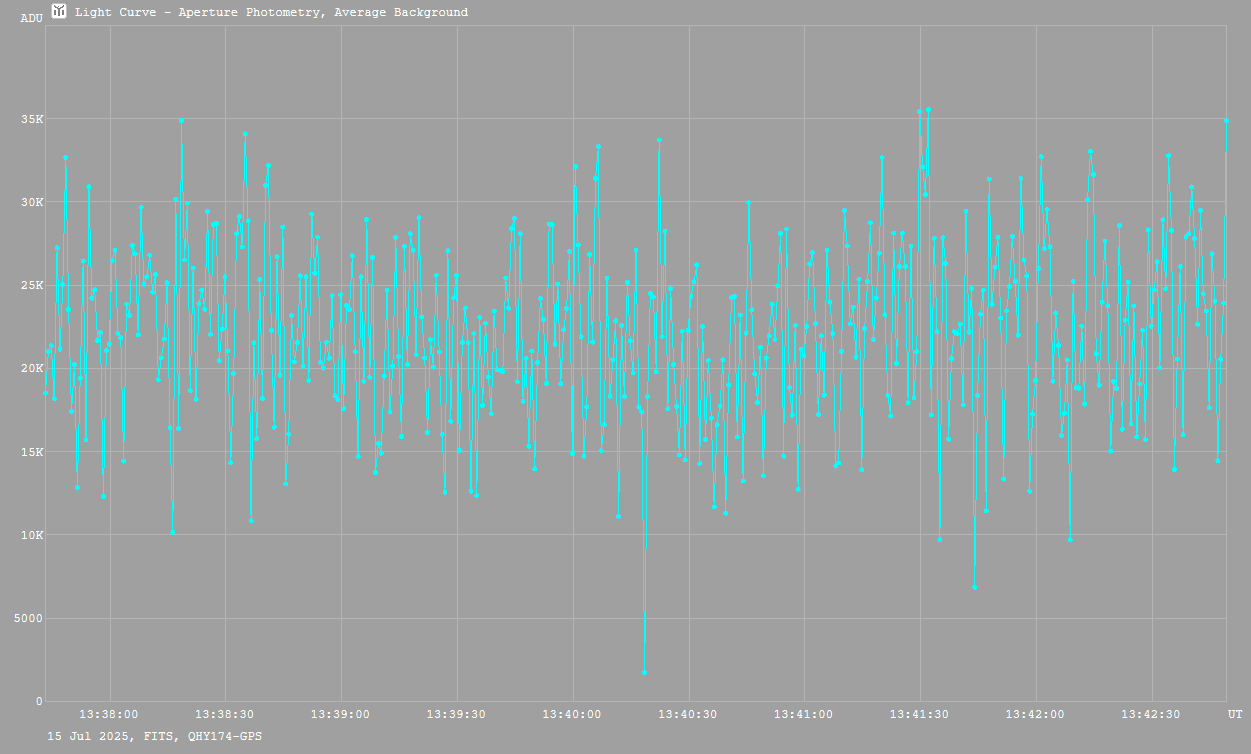Image resolution: width=1251 pixels, height=754 pixels.
Task: Select the 35K y-axis tick label
Action: coord(32,119)
